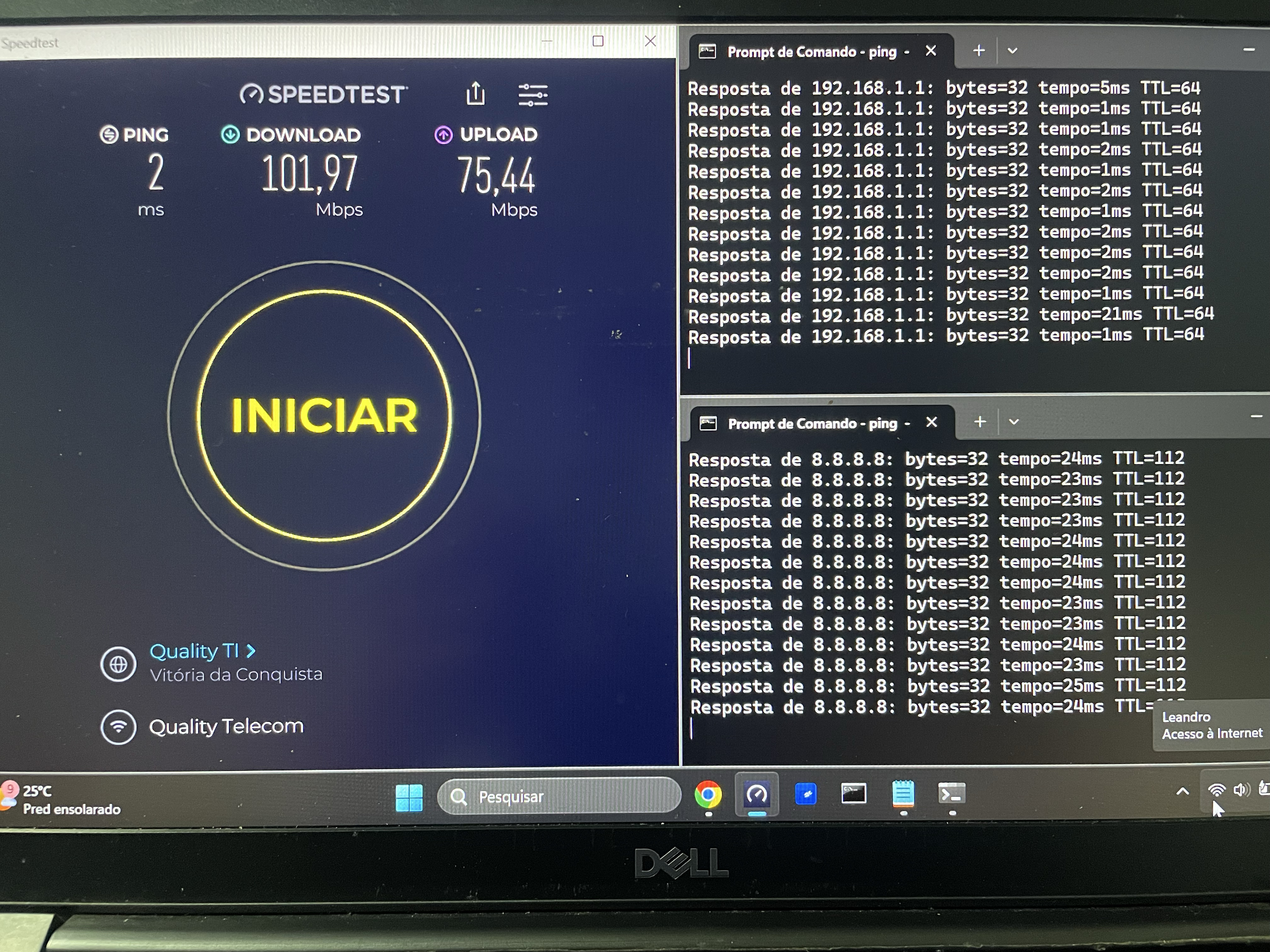Open the Speedtest settings sliders icon
Viewport: 1270px width, 952px height.
(533, 95)
